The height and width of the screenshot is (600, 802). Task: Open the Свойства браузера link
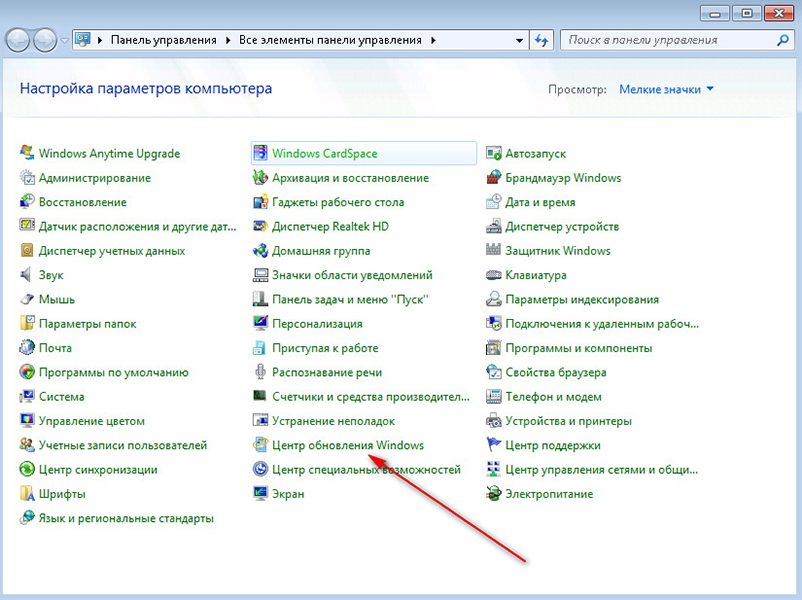(x=556, y=372)
